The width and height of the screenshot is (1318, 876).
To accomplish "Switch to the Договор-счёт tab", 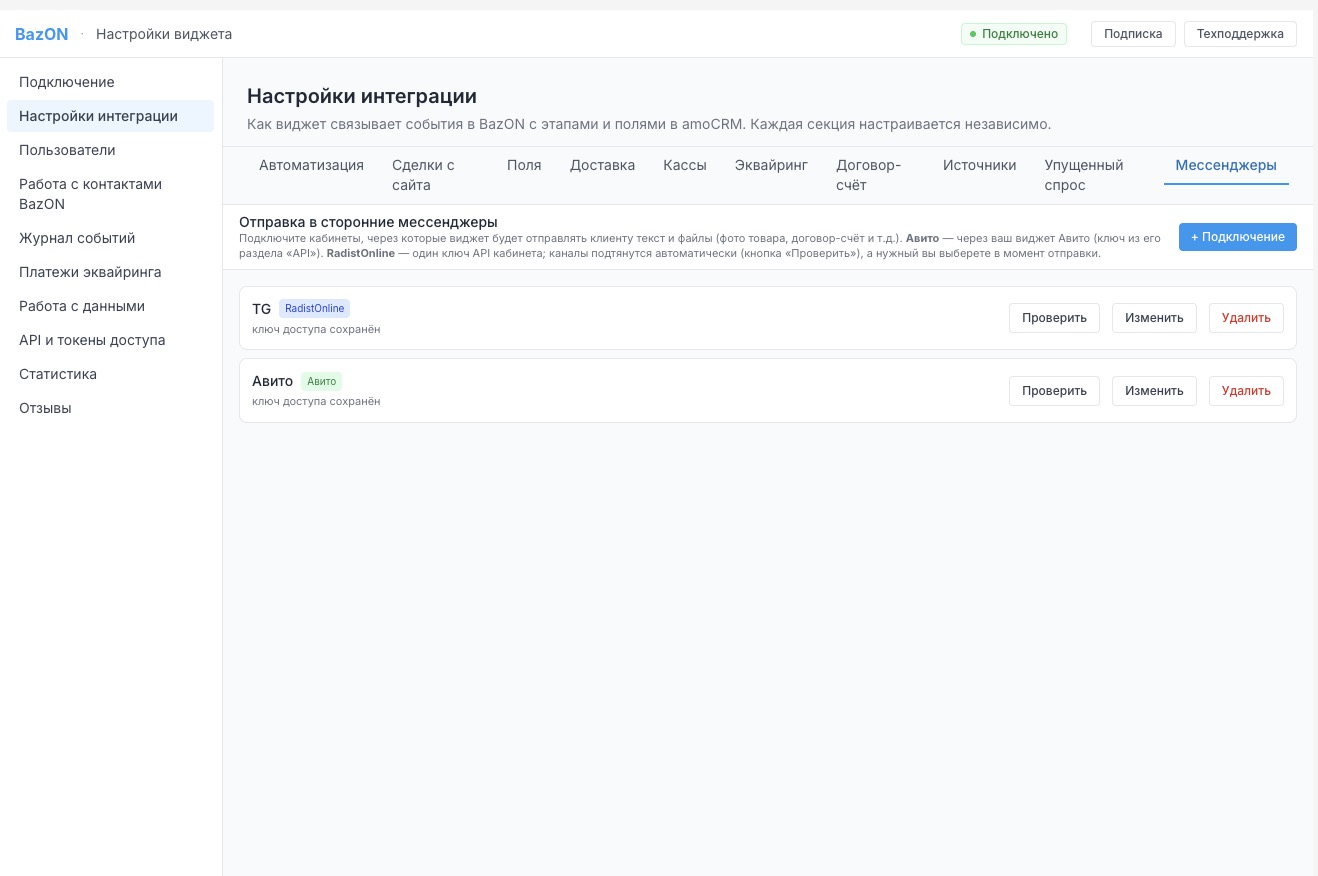I will 875,175.
